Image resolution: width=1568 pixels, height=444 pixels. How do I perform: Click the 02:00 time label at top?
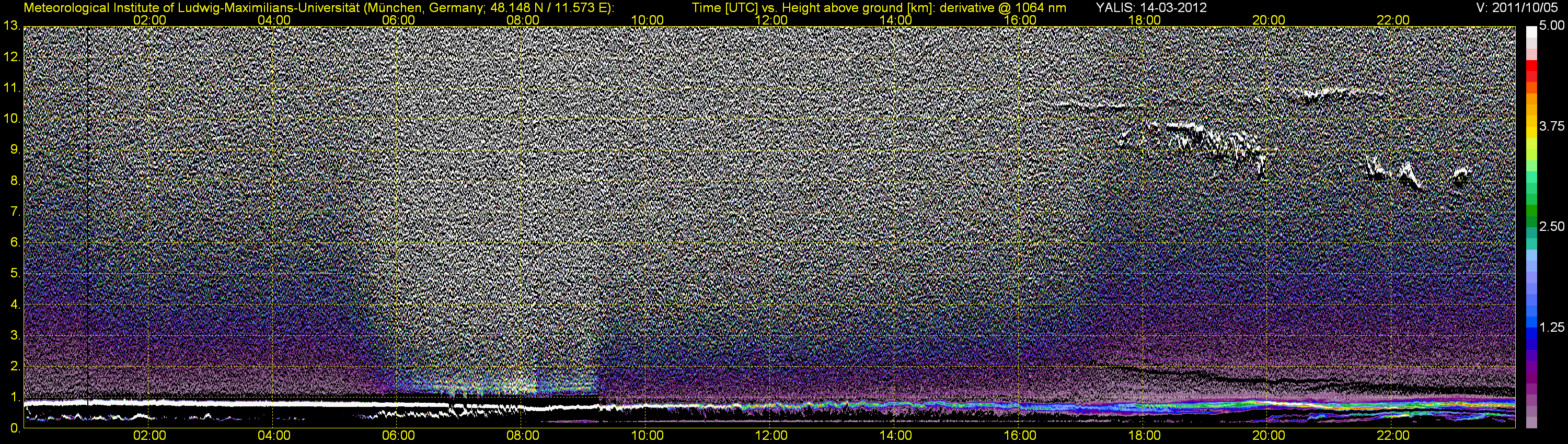(x=149, y=20)
